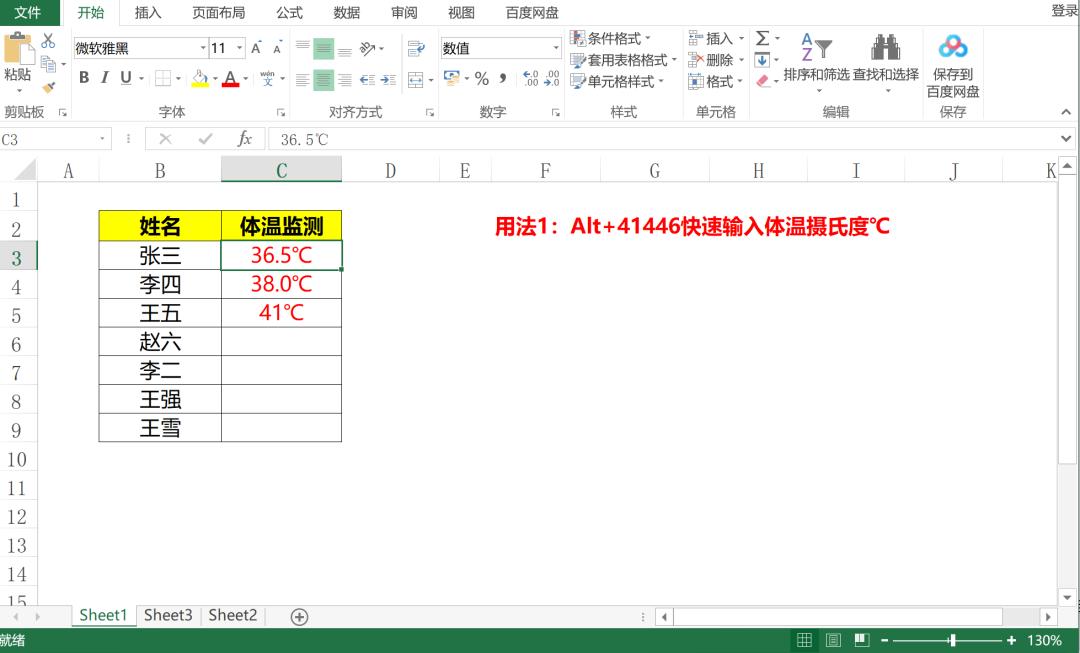Open the Fill Color dropdown arrow

click(215, 78)
